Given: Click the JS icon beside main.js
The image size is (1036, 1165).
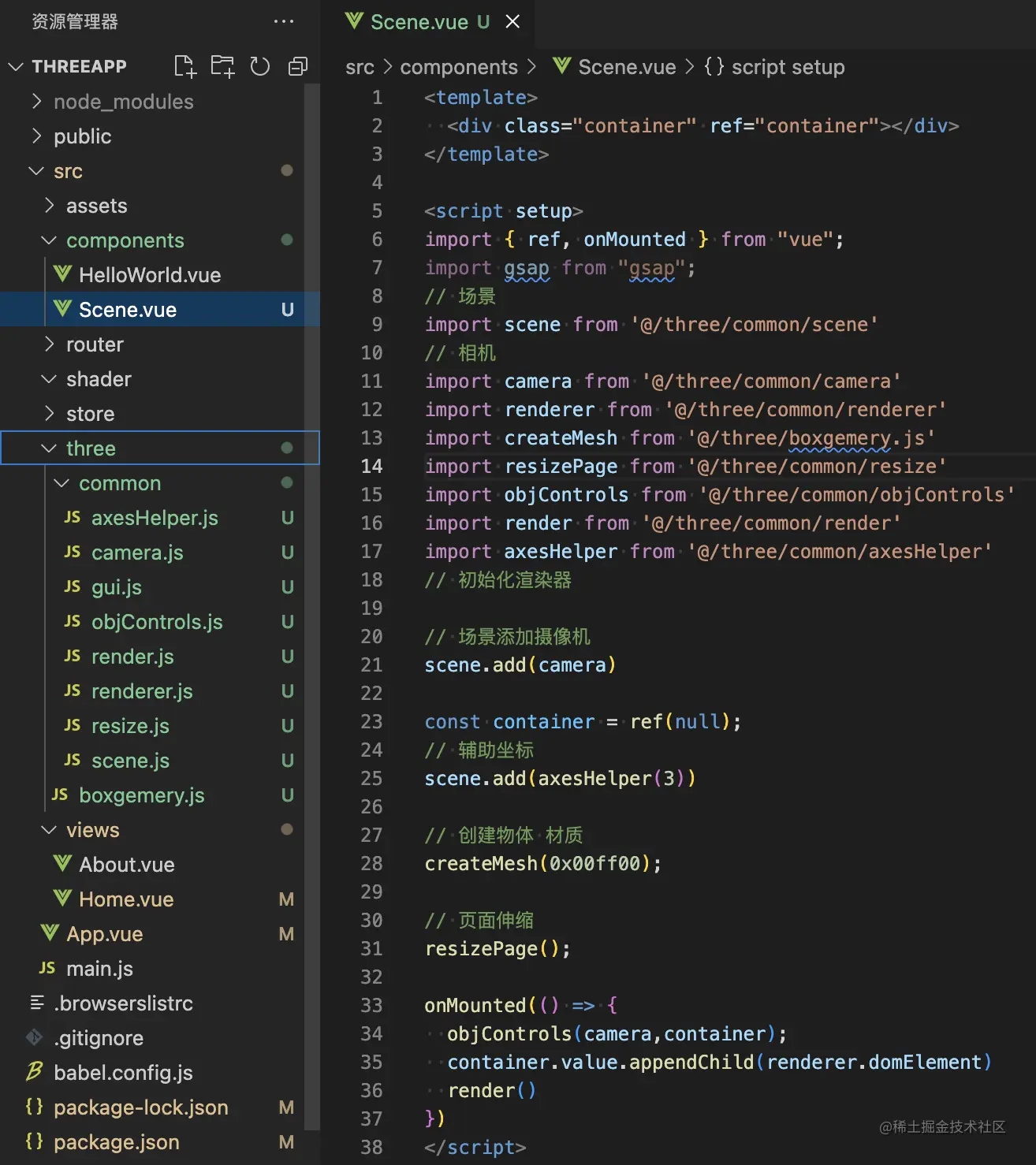Looking at the screenshot, I should click(x=47, y=968).
